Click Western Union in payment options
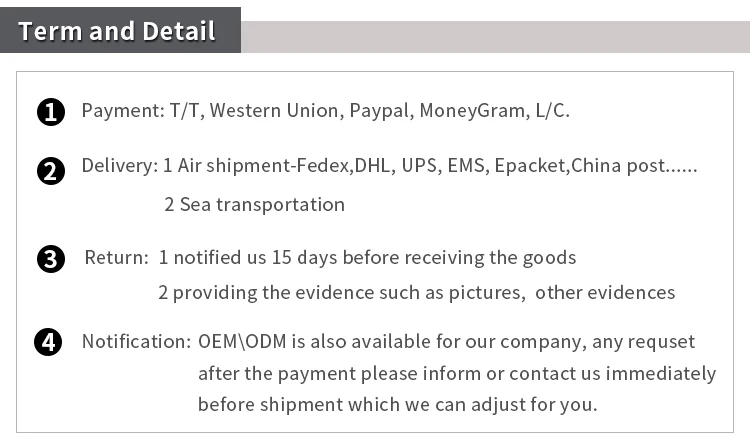Viewport: 750px width, 438px height. click(276, 110)
